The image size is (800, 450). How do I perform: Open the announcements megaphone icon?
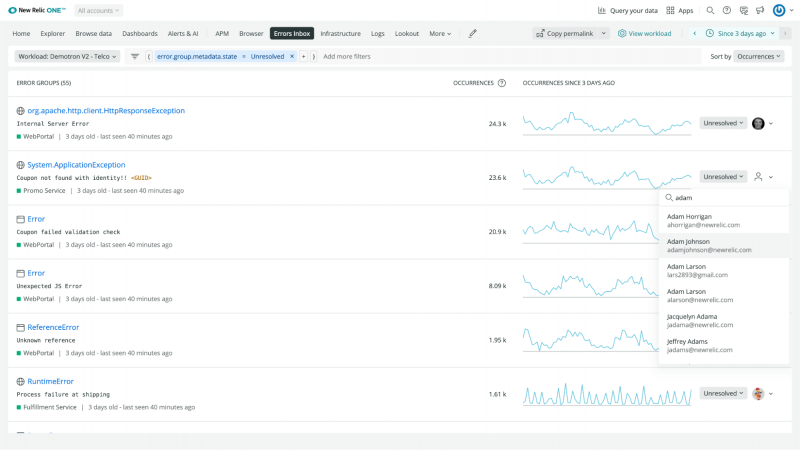tap(760, 10)
